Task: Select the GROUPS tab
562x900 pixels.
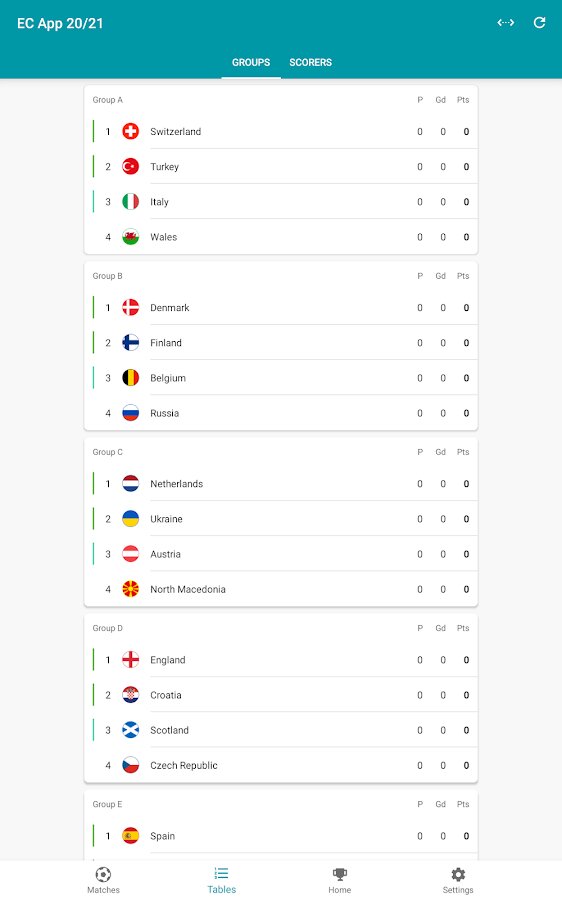Action: coord(251,62)
